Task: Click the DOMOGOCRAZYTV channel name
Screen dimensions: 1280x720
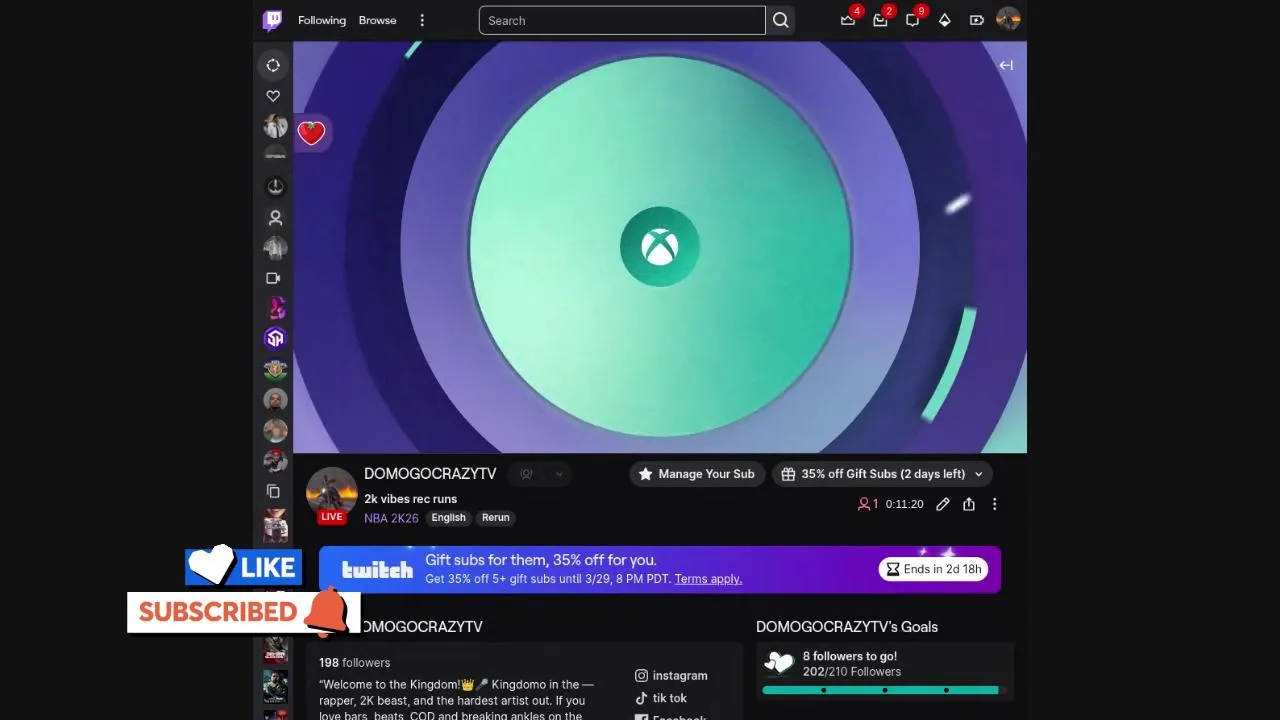Action: tap(430, 473)
